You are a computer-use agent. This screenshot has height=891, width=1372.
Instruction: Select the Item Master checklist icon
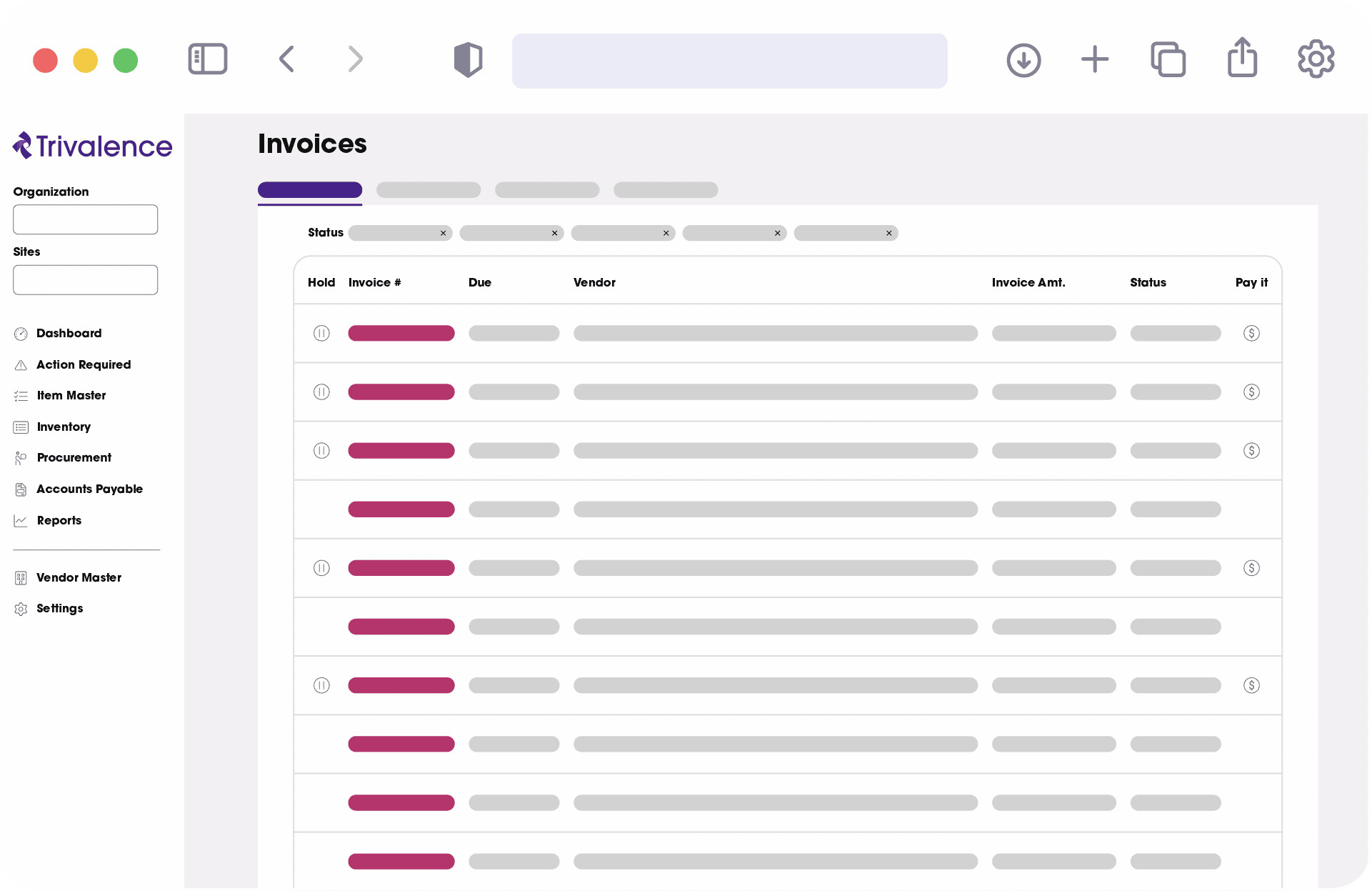(21, 395)
